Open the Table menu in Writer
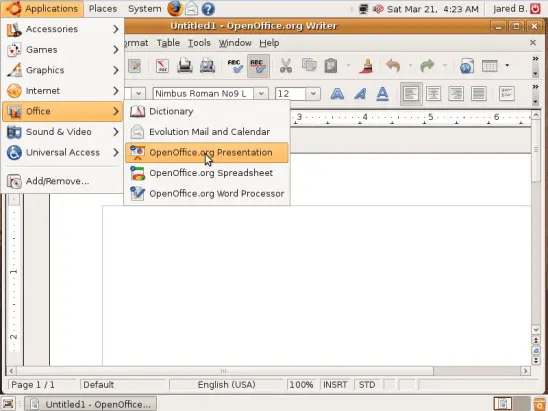 168,43
